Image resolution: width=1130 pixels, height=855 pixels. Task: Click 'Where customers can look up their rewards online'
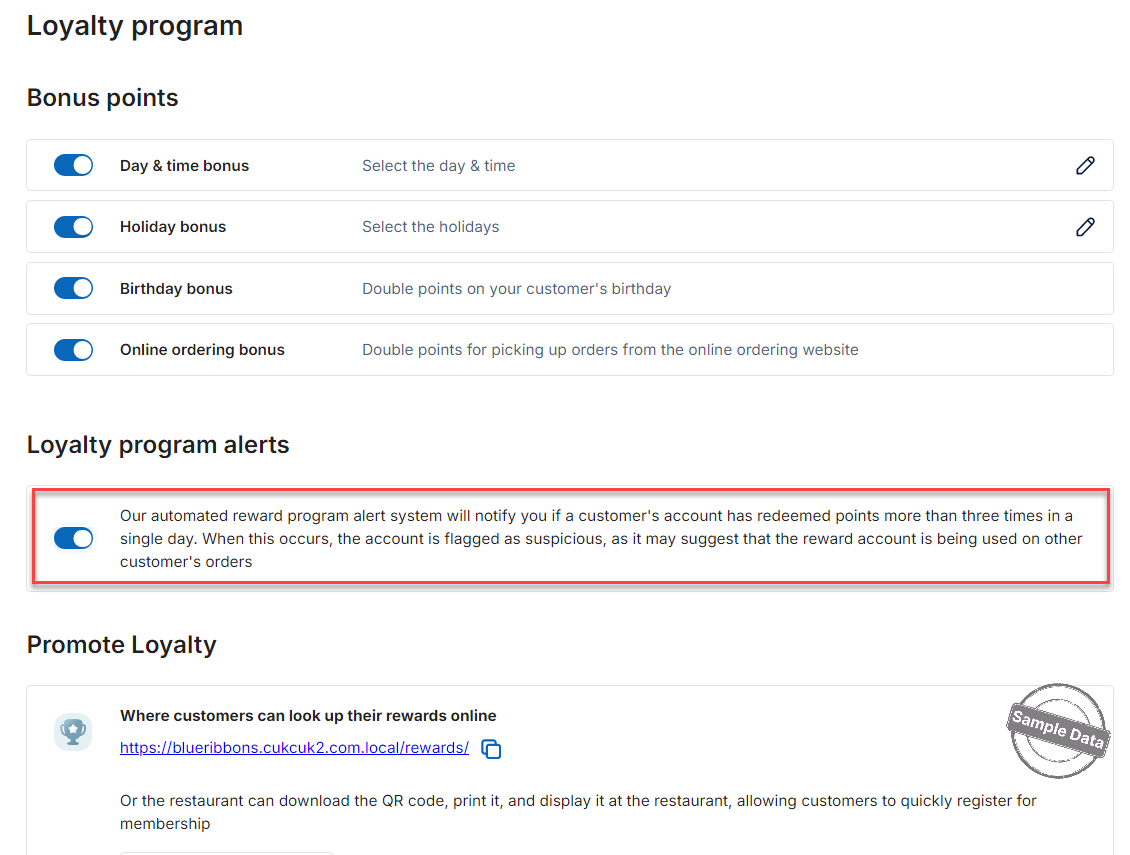(x=308, y=716)
